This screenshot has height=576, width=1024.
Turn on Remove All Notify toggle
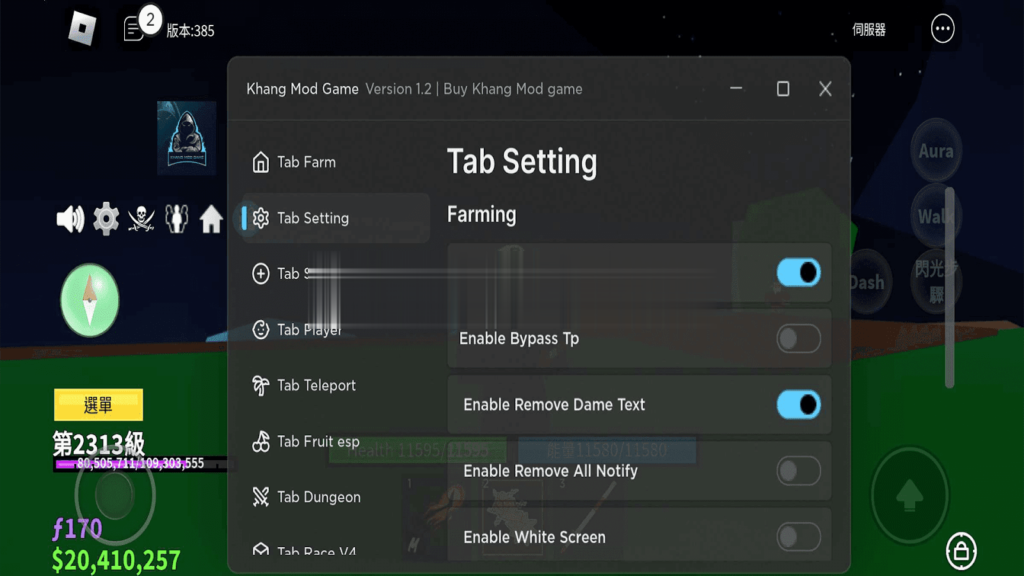798,470
